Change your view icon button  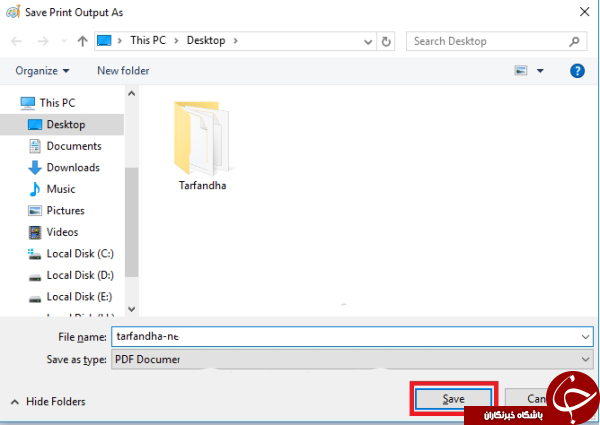(521, 70)
